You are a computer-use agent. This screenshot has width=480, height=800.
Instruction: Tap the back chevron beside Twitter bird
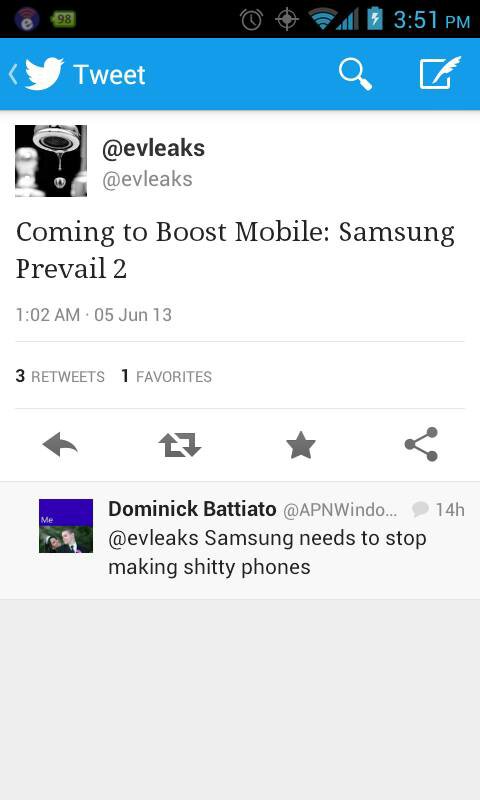coord(13,74)
